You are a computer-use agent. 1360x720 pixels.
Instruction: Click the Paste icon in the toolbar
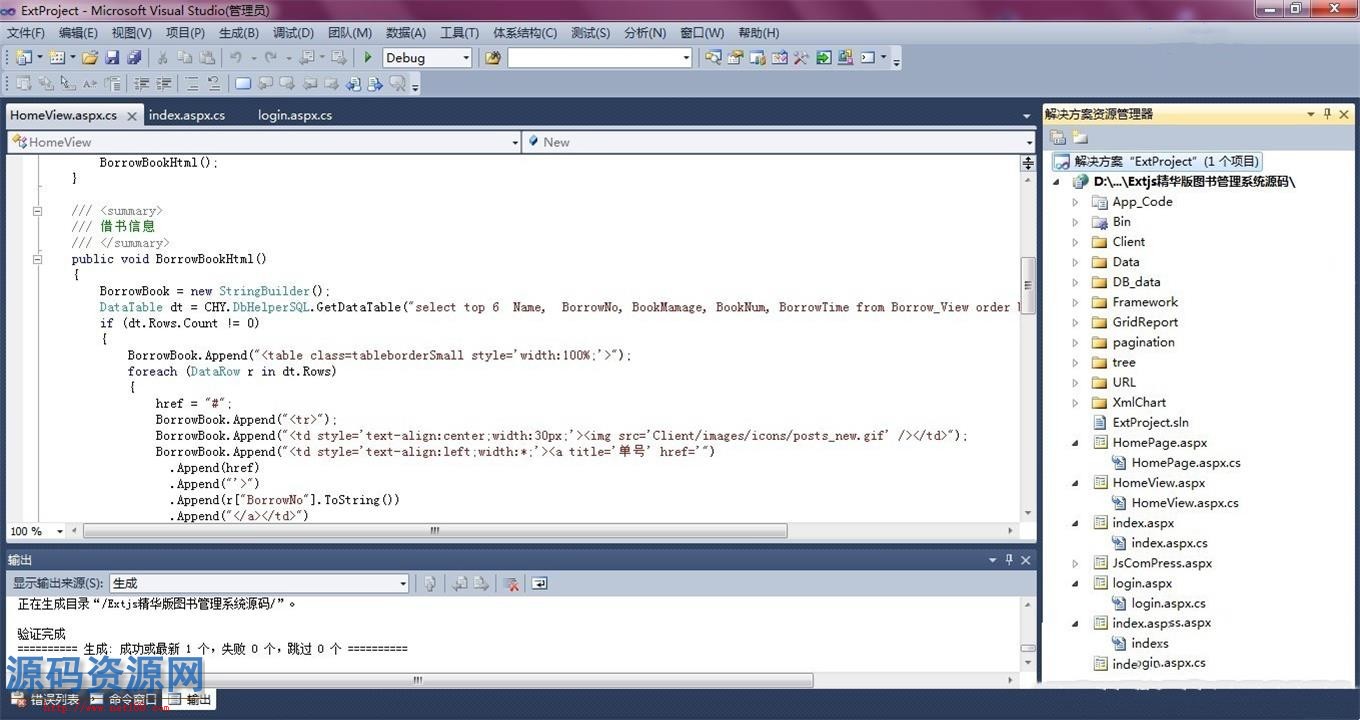pyautogui.click(x=207, y=58)
